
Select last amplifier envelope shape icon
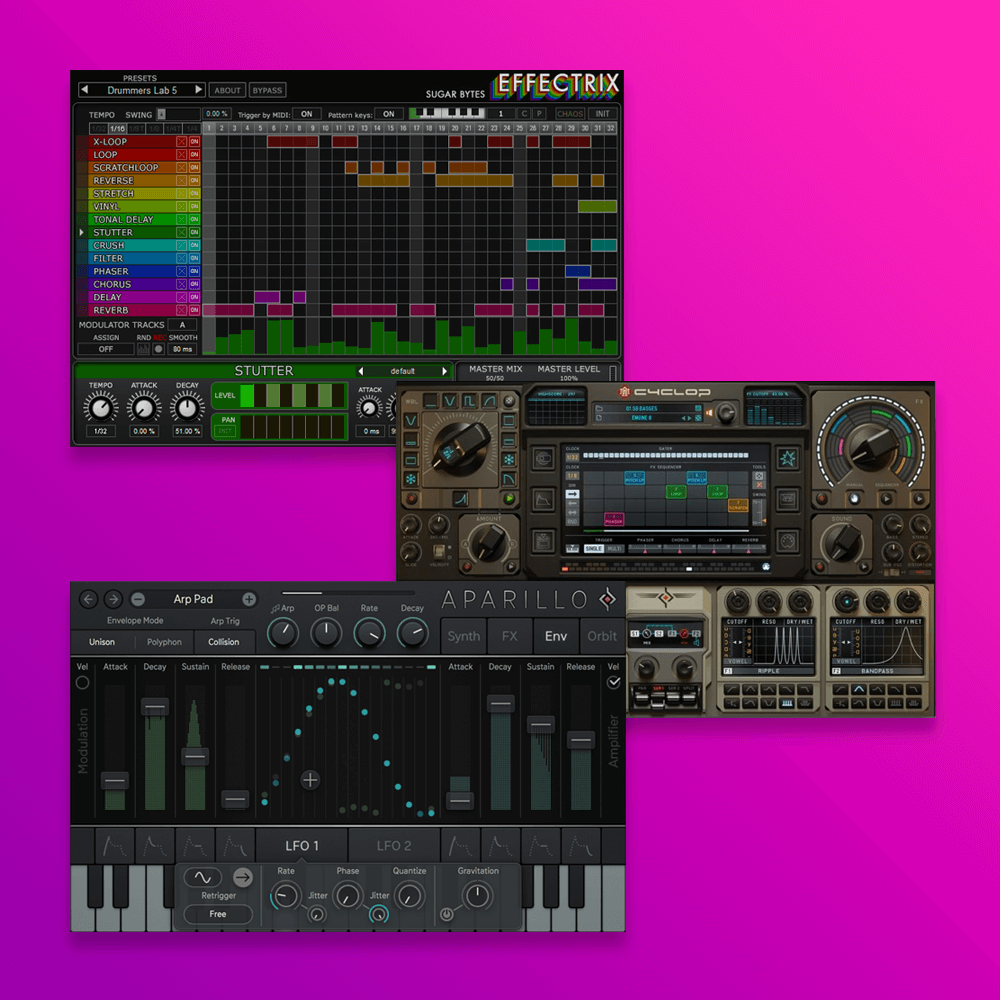(581, 846)
